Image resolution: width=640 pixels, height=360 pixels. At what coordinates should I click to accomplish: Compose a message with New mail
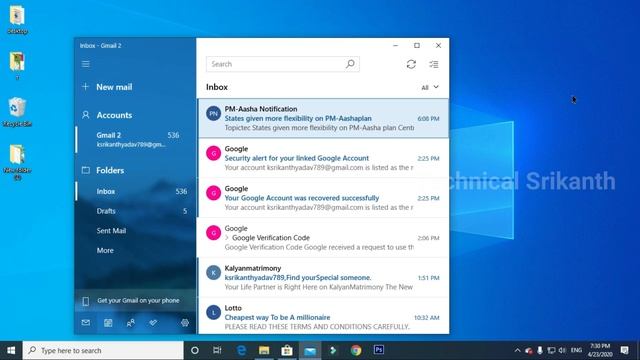[x=107, y=87]
